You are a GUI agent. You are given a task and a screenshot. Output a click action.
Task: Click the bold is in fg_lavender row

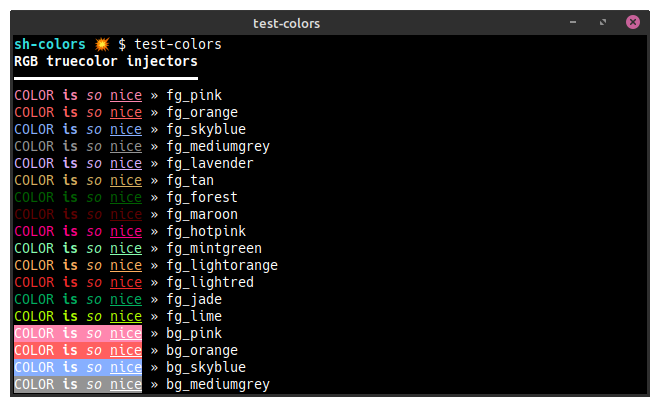click(70, 163)
